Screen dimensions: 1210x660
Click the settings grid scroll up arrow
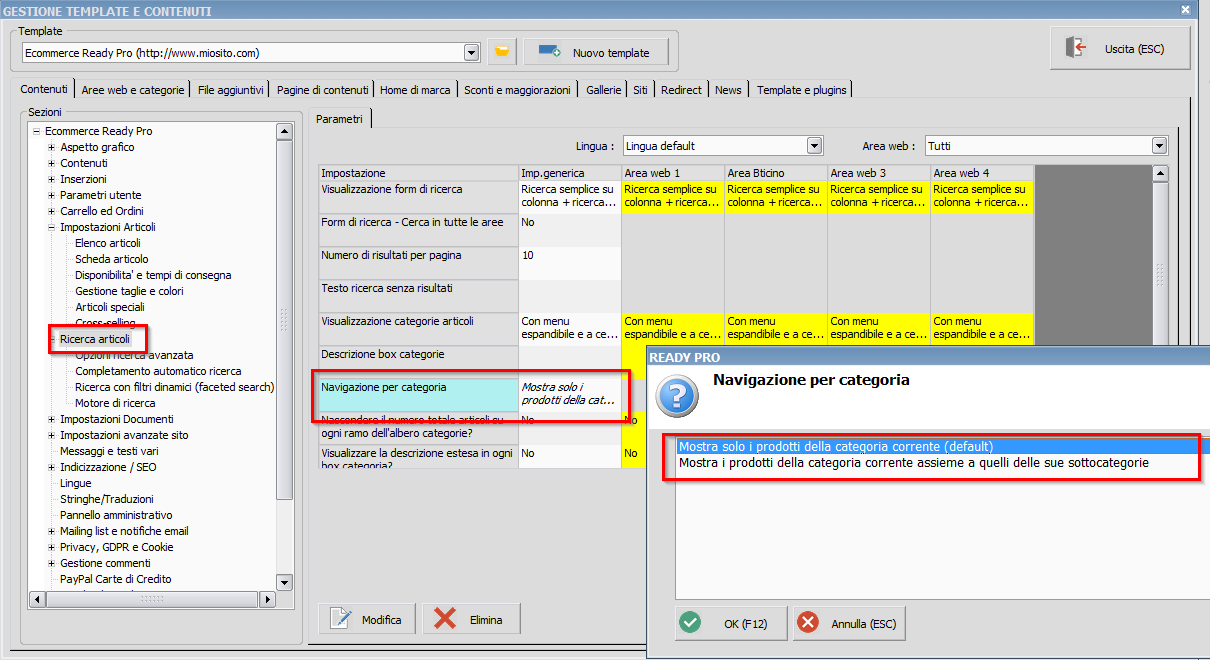[x=1160, y=174]
